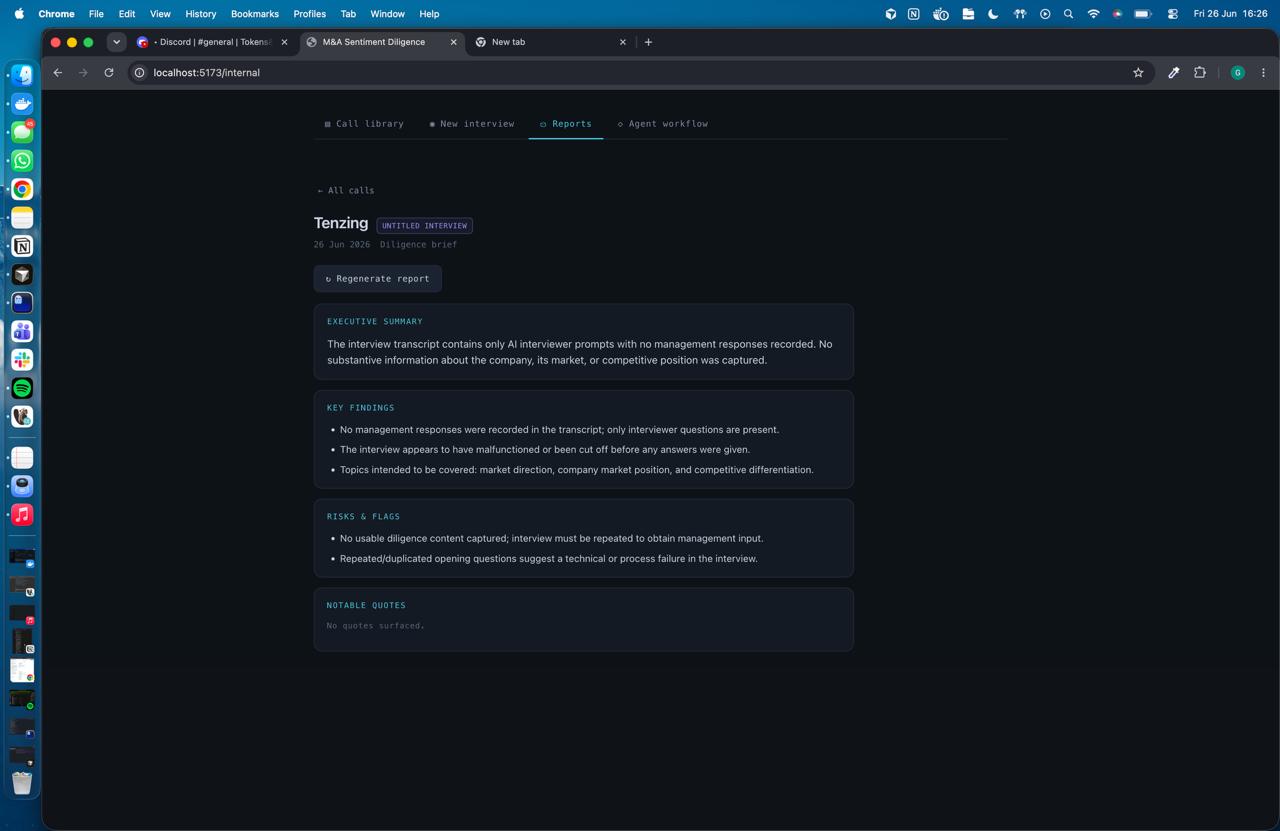Open the View menu
The height and width of the screenshot is (831, 1280).
(x=160, y=14)
